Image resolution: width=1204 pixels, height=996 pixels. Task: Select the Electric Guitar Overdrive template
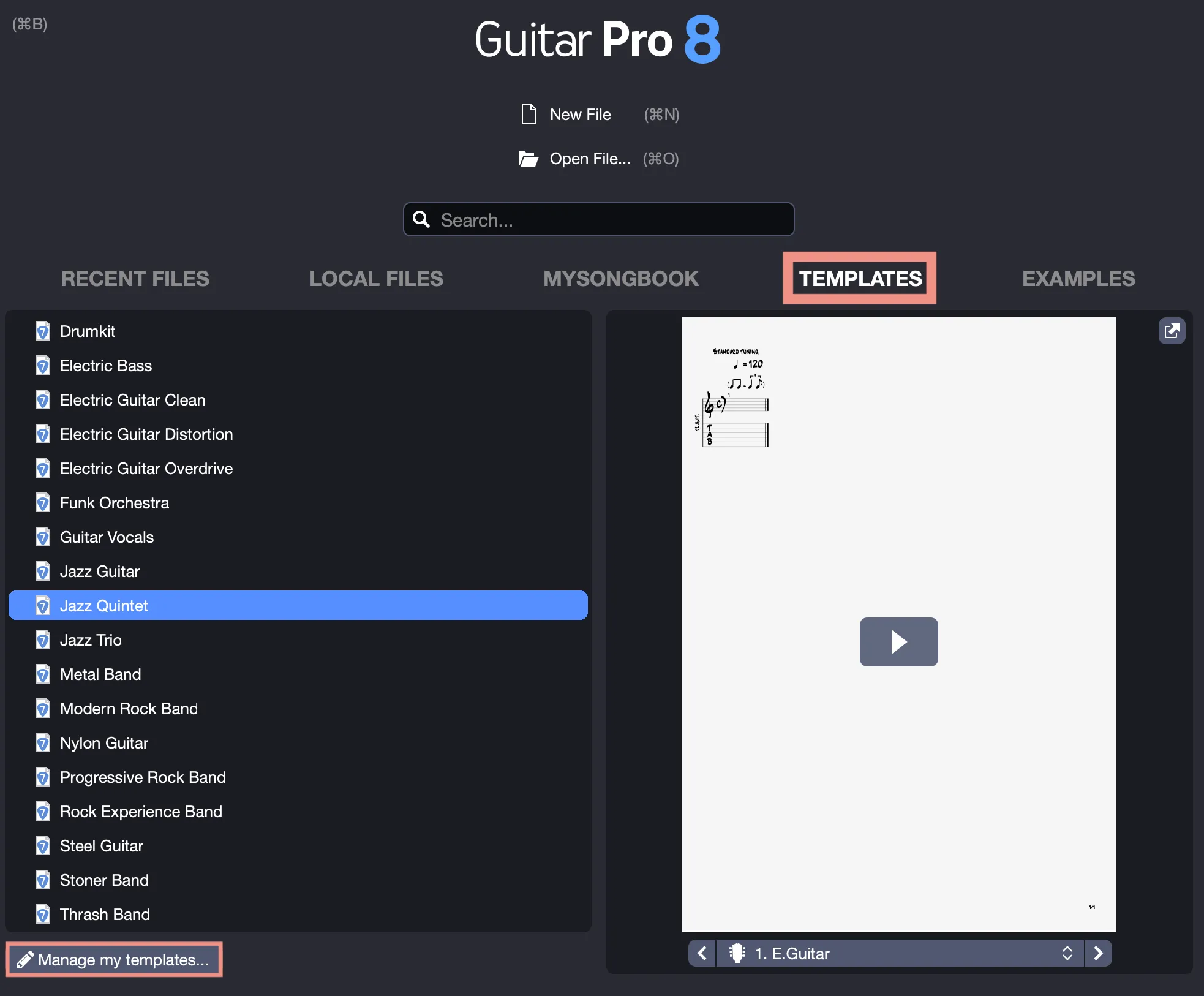298,469
